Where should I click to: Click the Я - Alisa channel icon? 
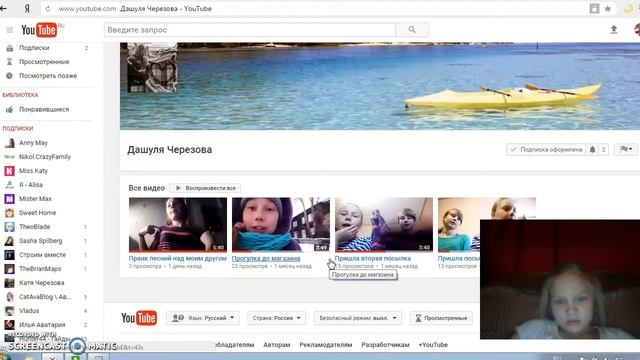(x=9, y=184)
